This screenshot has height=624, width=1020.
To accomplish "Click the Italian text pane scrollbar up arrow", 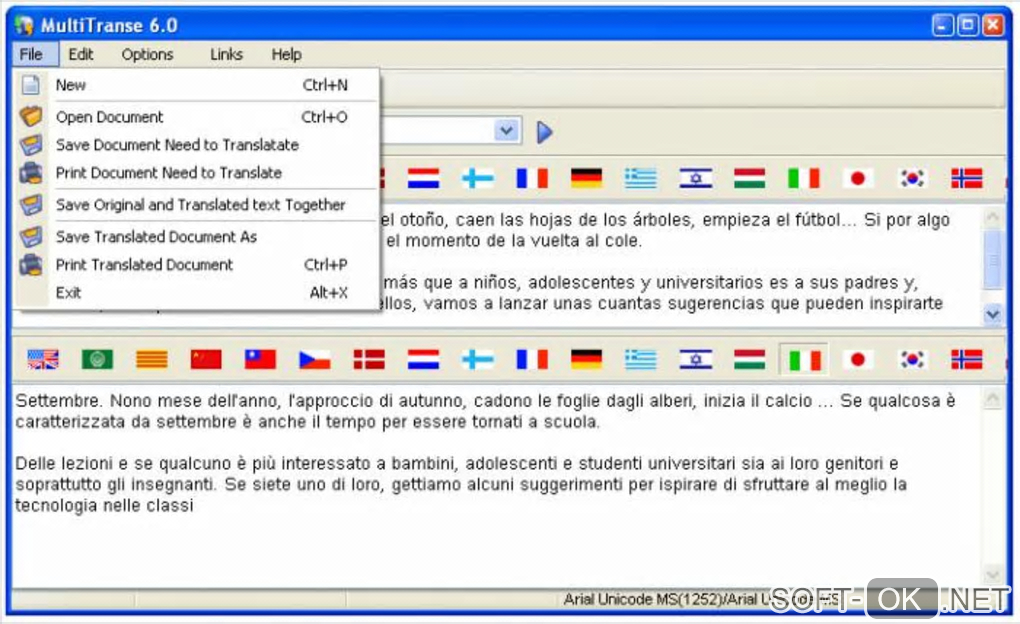I will (993, 398).
